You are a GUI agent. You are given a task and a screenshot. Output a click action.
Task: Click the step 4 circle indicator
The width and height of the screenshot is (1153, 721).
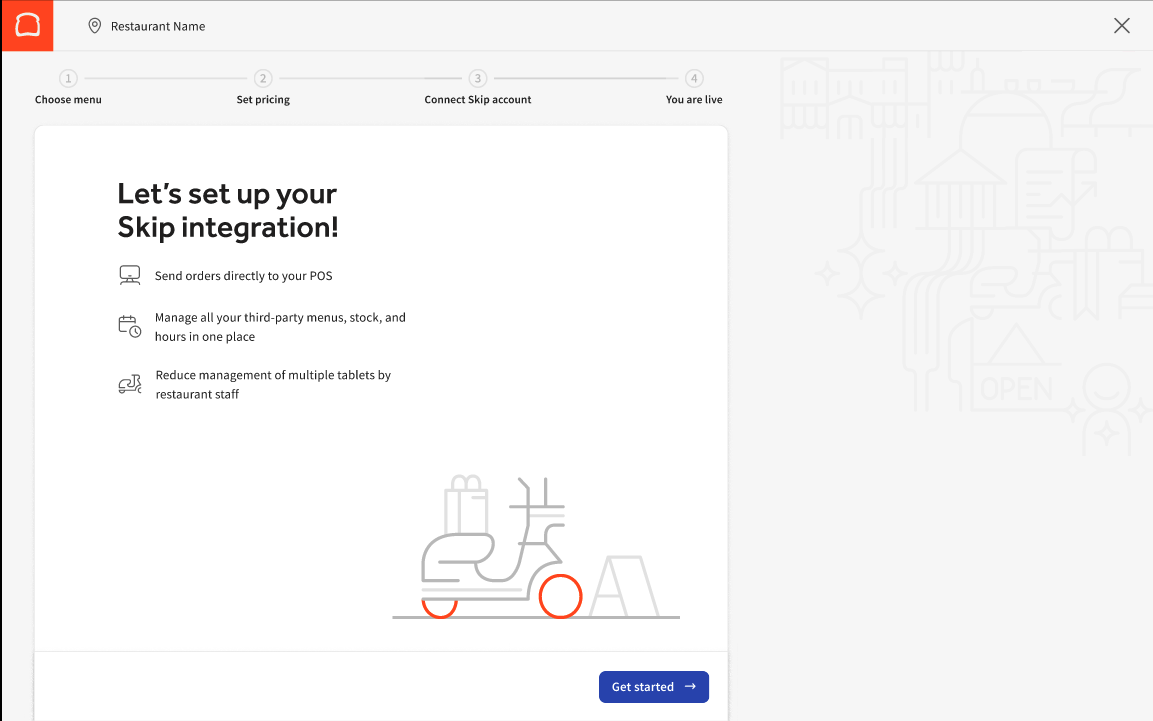tap(694, 78)
